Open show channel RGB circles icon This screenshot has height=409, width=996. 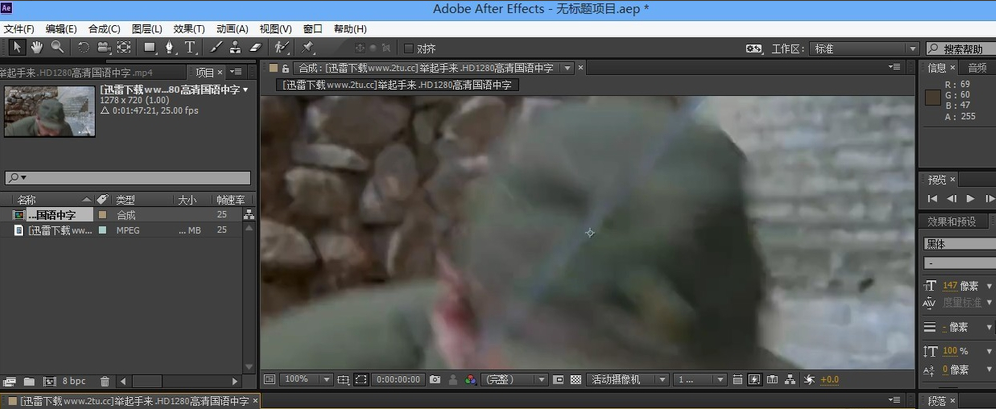point(471,380)
